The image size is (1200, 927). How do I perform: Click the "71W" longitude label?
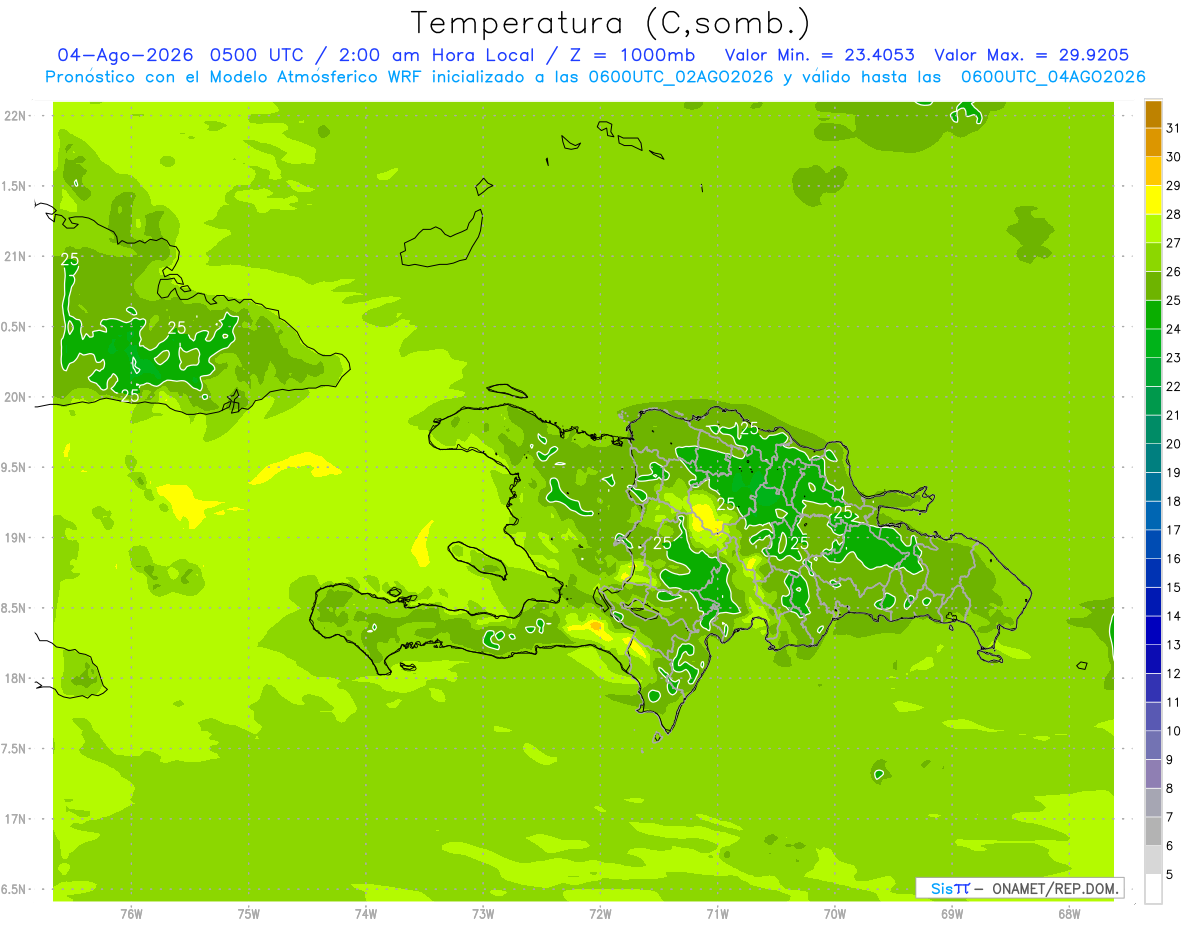tap(717, 913)
